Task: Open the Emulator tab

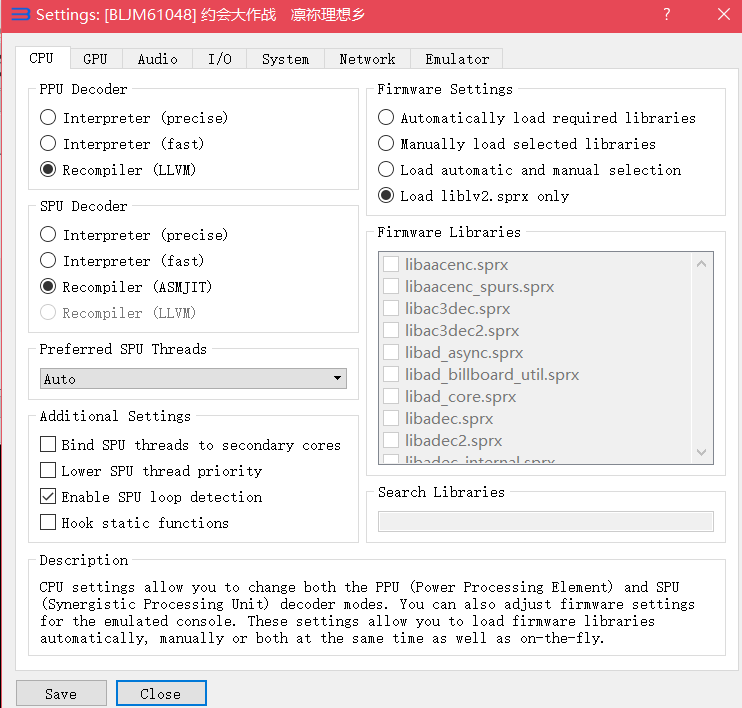Action: [457, 59]
